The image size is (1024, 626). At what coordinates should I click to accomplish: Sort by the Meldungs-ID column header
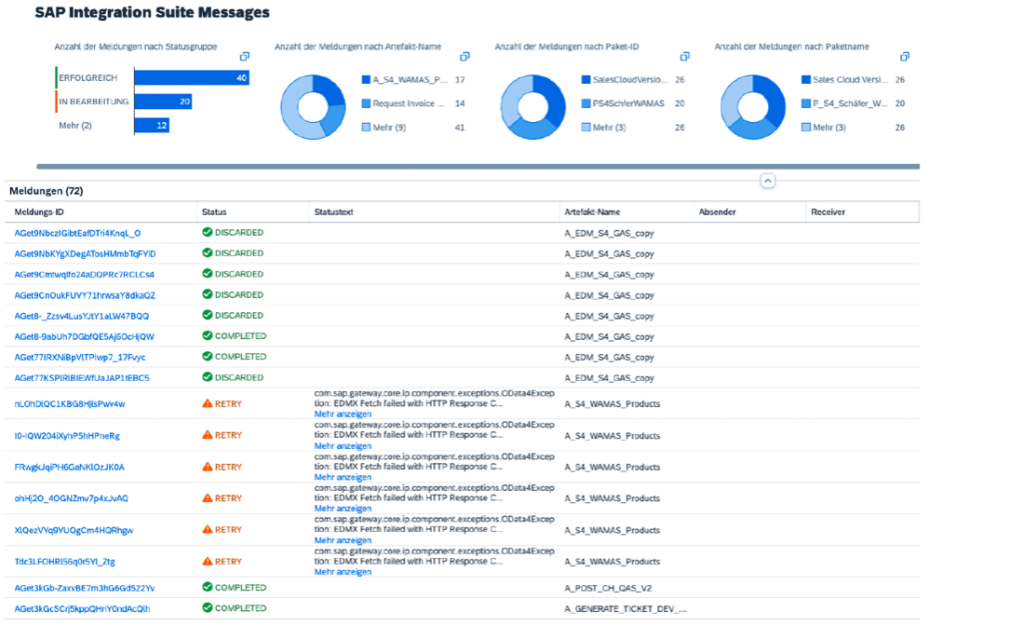click(x=39, y=212)
